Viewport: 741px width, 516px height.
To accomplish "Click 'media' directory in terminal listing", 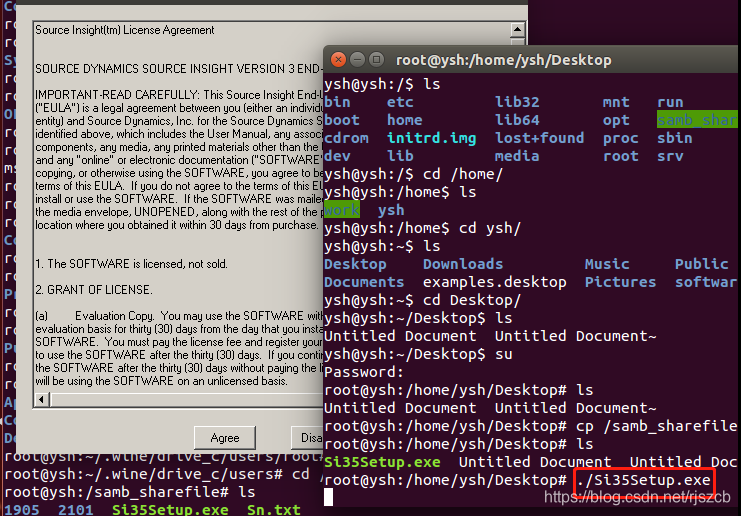I will pos(517,156).
